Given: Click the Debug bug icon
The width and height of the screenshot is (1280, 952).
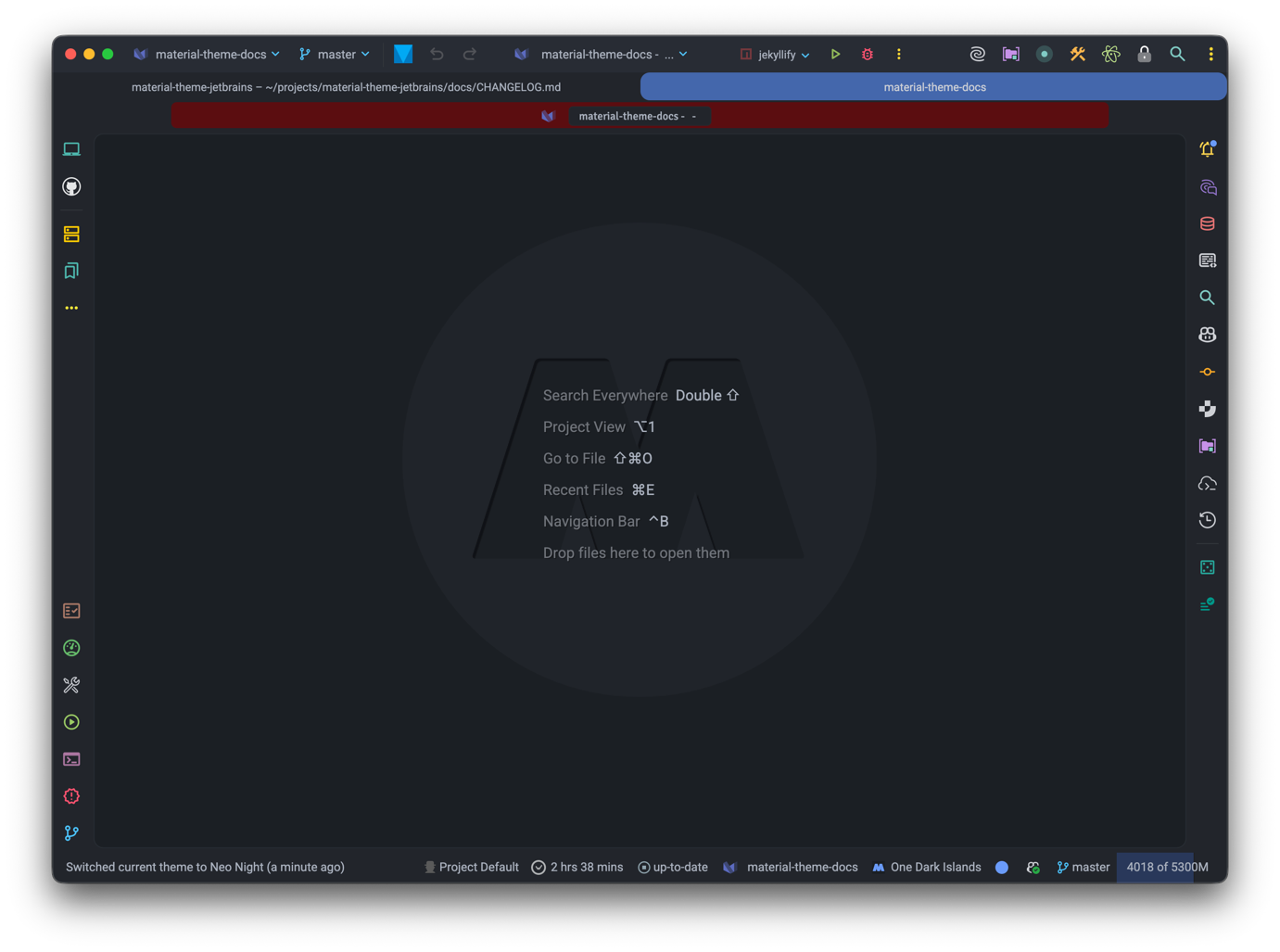Looking at the screenshot, I should (868, 55).
